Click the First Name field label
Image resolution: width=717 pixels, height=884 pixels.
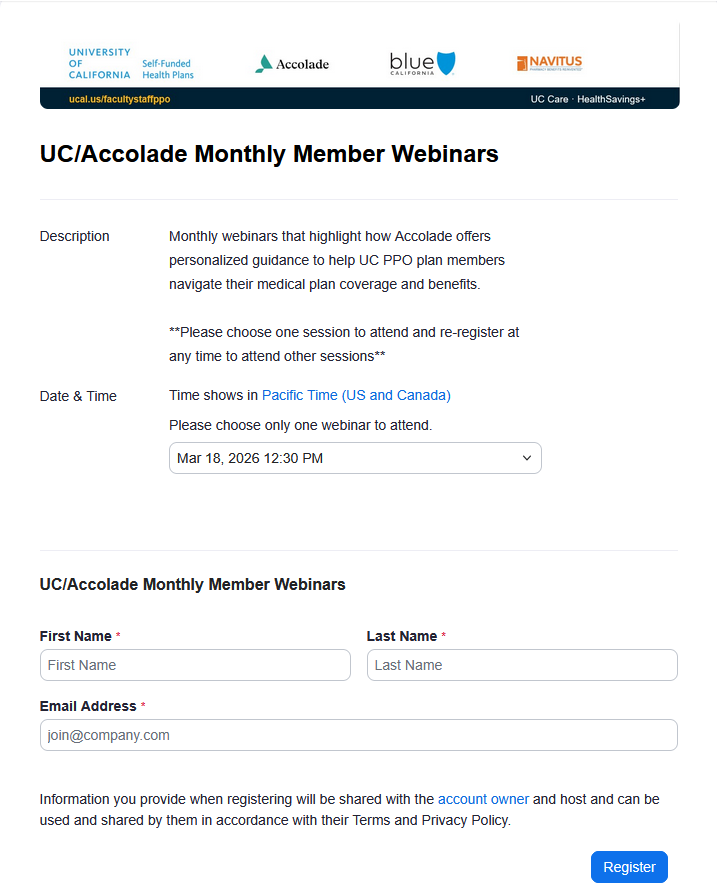coord(76,636)
